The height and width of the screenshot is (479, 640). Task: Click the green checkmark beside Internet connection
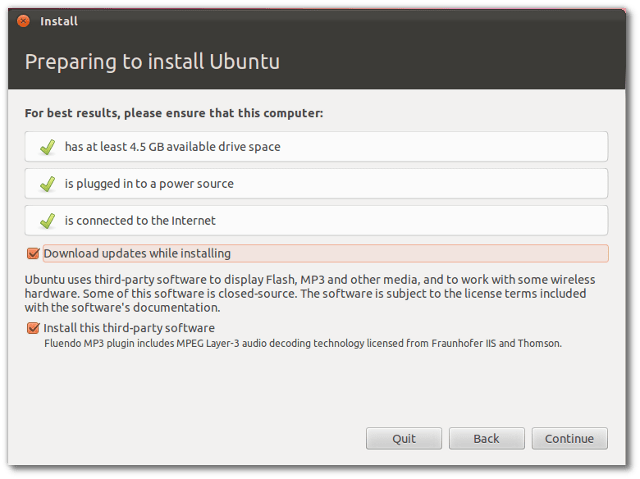click(48, 221)
